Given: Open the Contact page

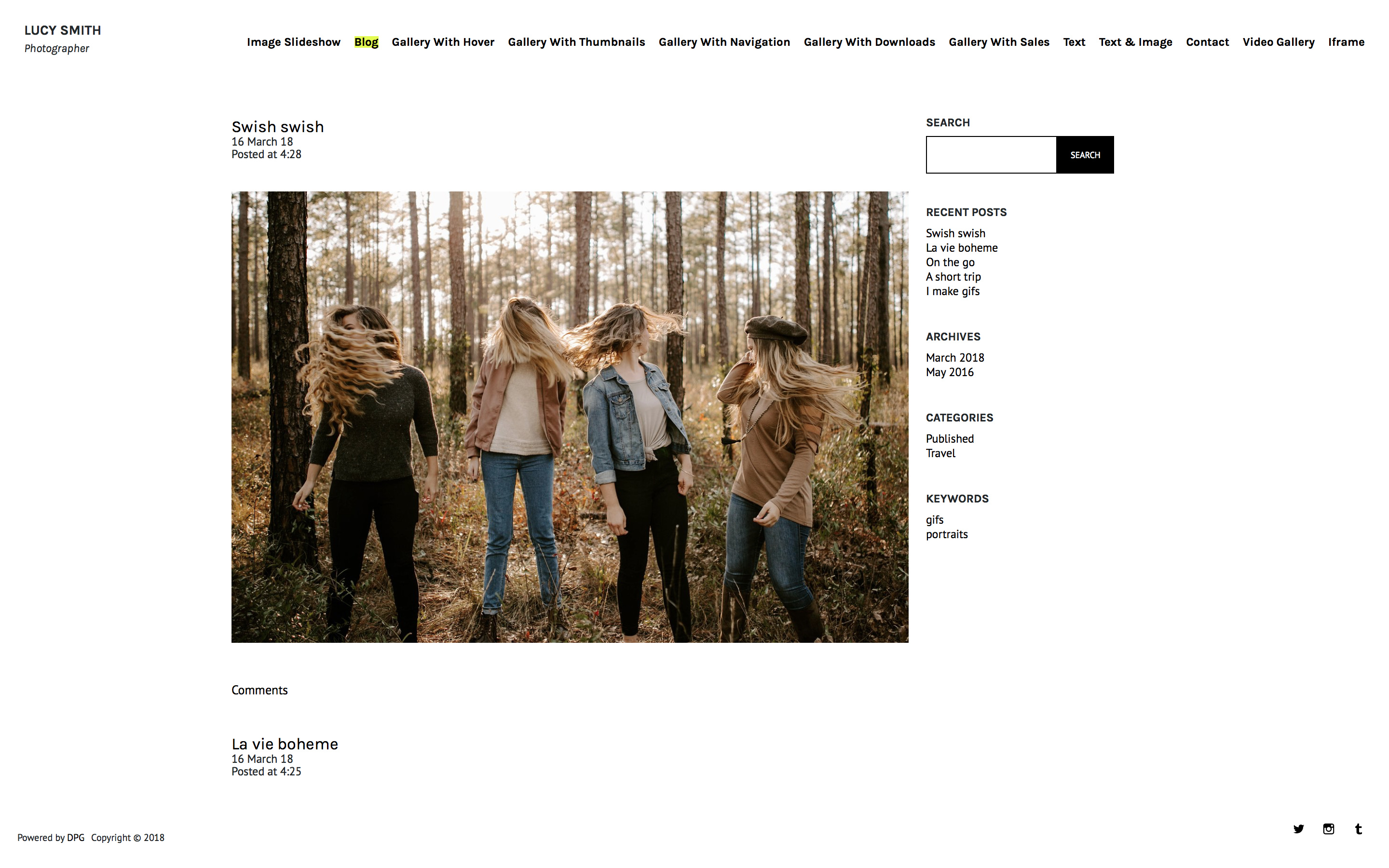Looking at the screenshot, I should point(1207,42).
